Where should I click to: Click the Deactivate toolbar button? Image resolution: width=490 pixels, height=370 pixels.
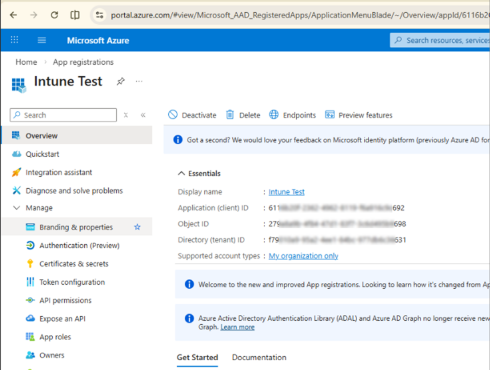click(x=192, y=115)
